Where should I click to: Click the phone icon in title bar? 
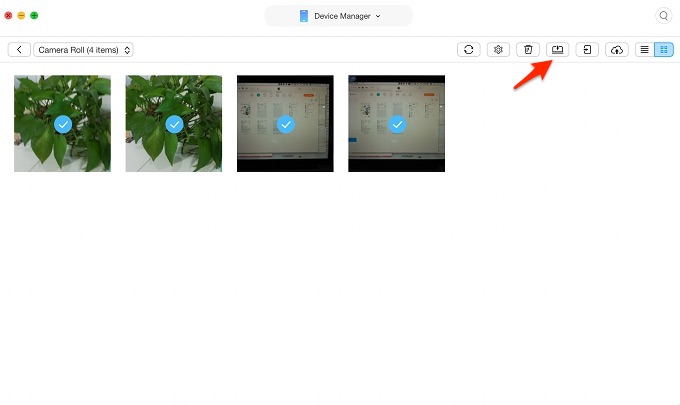pos(303,16)
